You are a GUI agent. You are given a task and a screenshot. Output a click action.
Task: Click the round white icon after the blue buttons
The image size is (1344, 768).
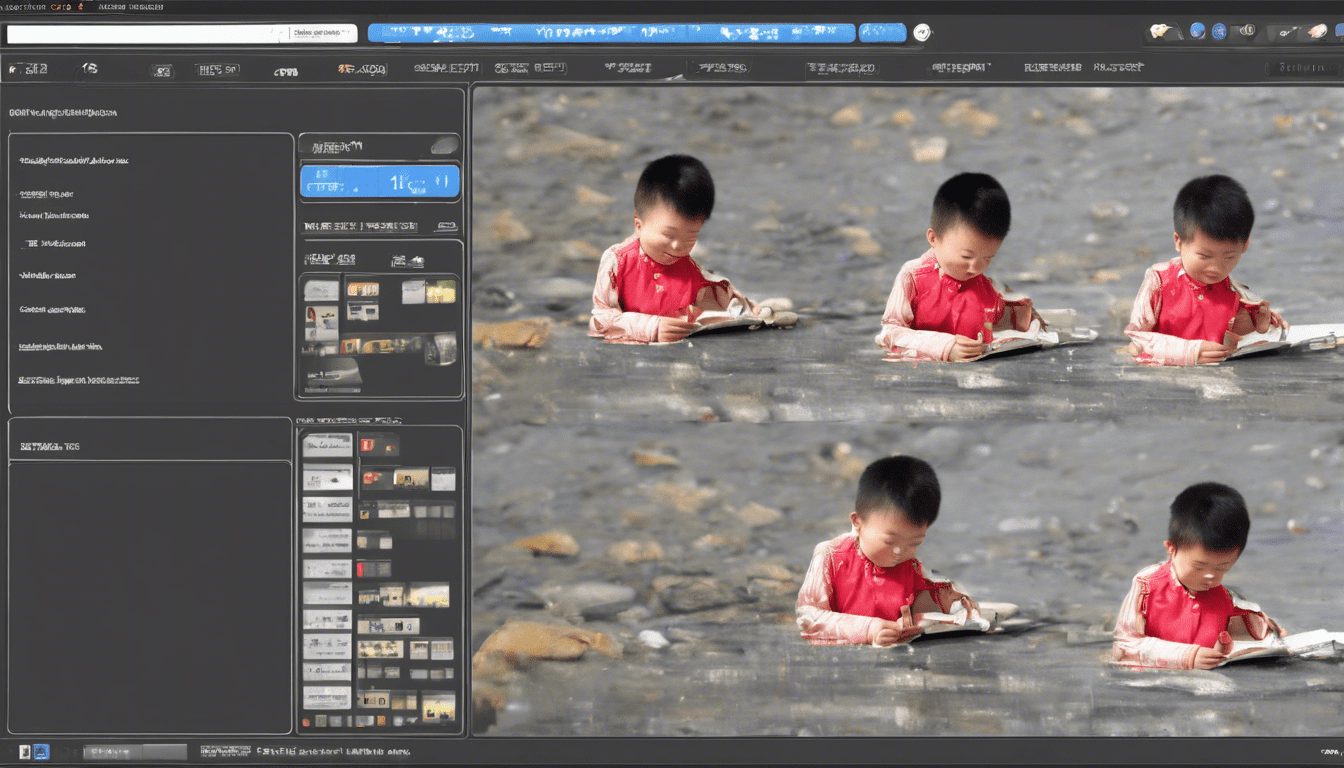pos(922,33)
